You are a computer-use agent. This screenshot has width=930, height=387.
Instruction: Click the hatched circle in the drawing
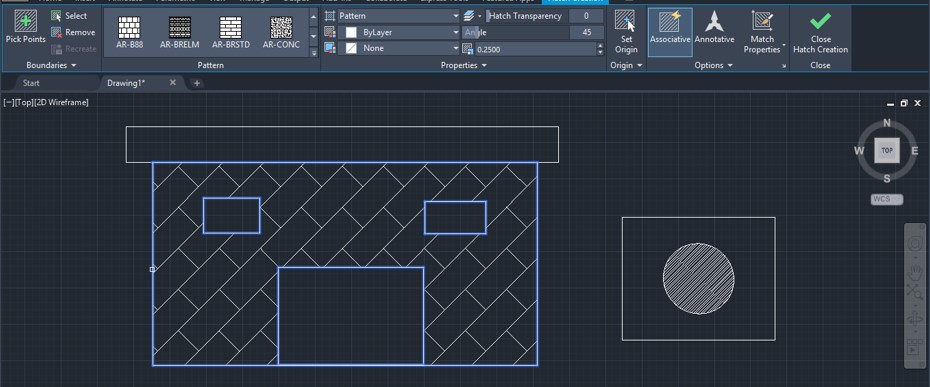point(698,278)
